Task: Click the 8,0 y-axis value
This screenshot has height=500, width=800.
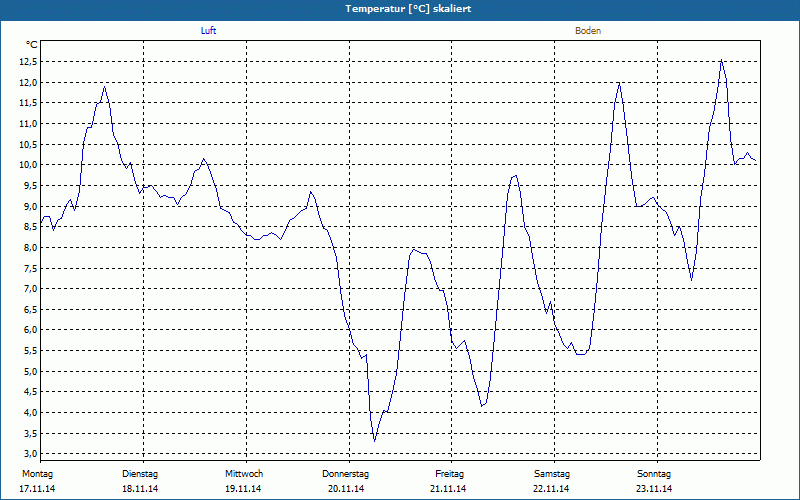Action: 31,248
